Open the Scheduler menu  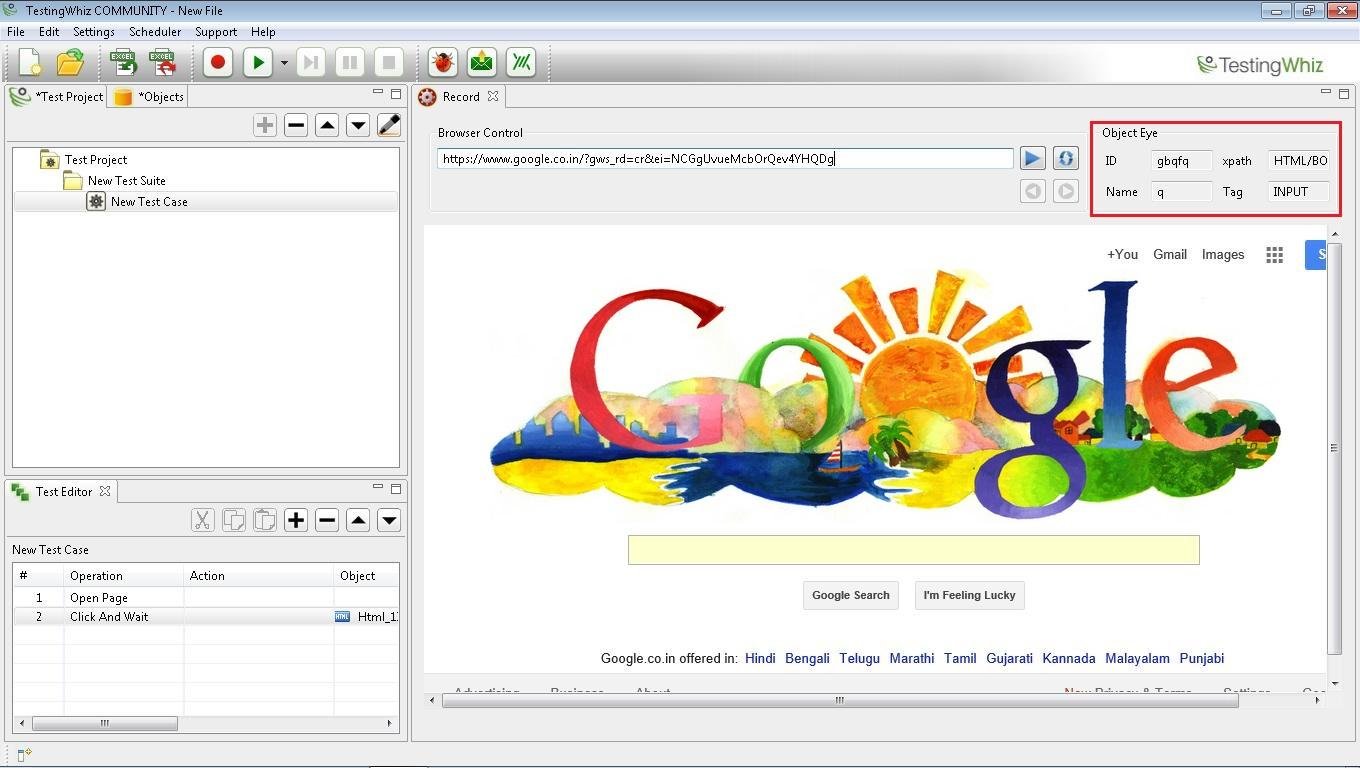coord(155,31)
